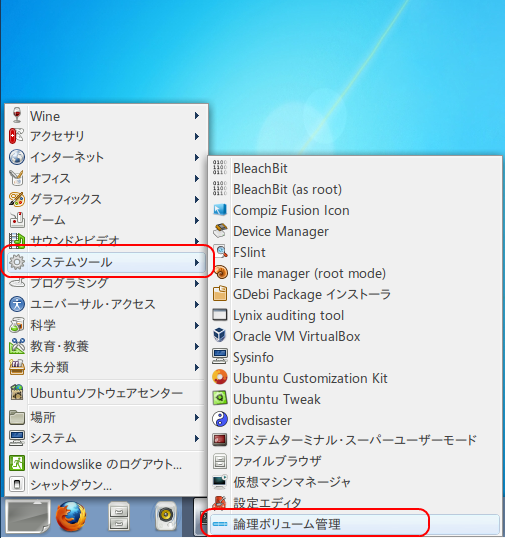This screenshot has height=538, width=505.
Task: Expand the Wine submenu arrow
Action: click(x=197, y=116)
